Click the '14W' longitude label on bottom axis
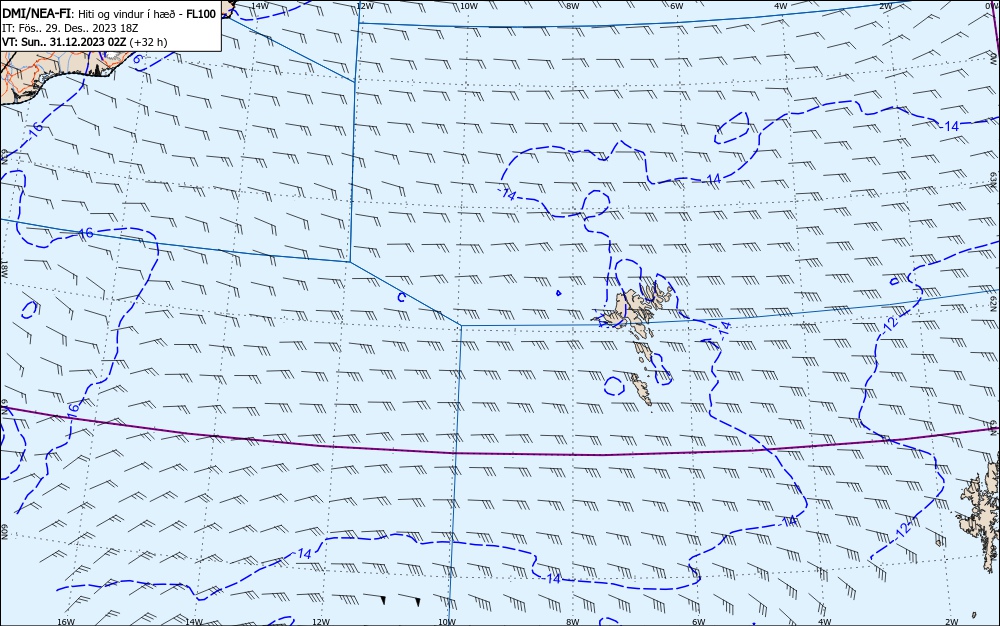The height and width of the screenshot is (626, 1000). 194,622
